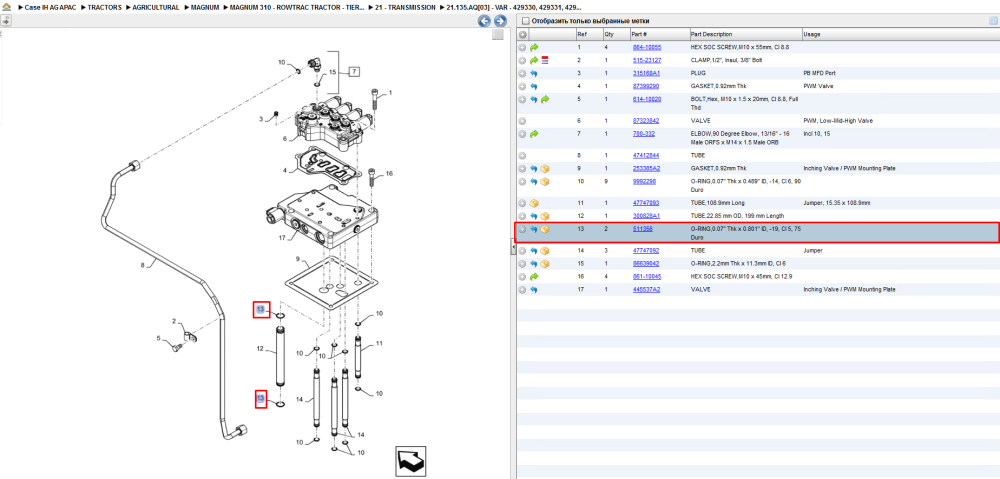The width and height of the screenshot is (1000, 479).
Task: Open part number link 515-23127
Action: (x=647, y=60)
